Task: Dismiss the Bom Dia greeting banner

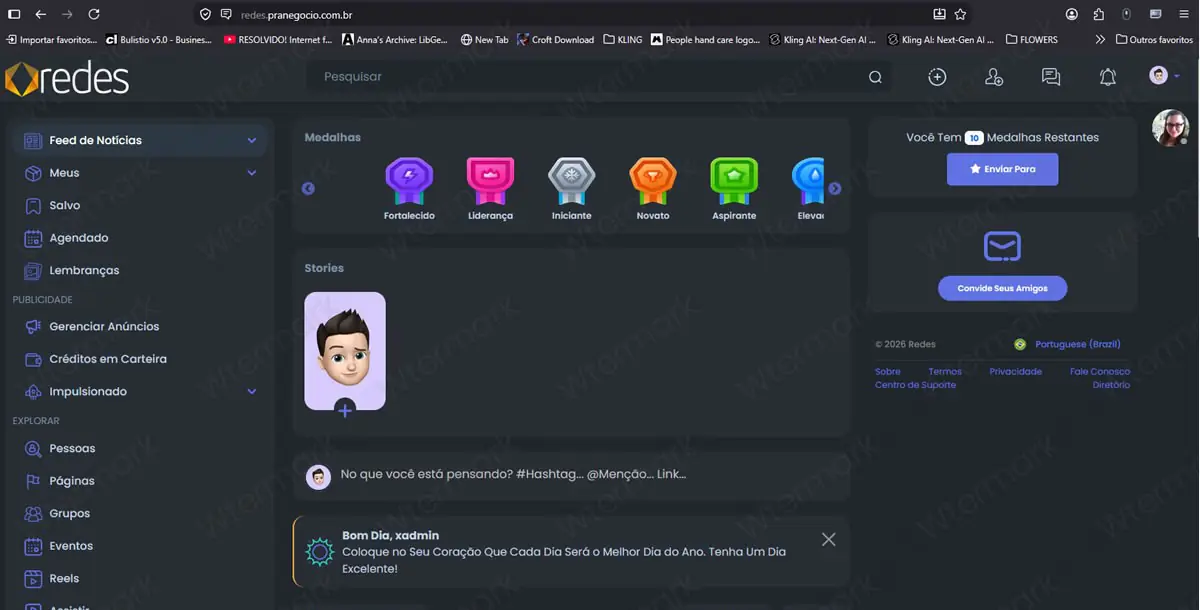Action: click(828, 539)
